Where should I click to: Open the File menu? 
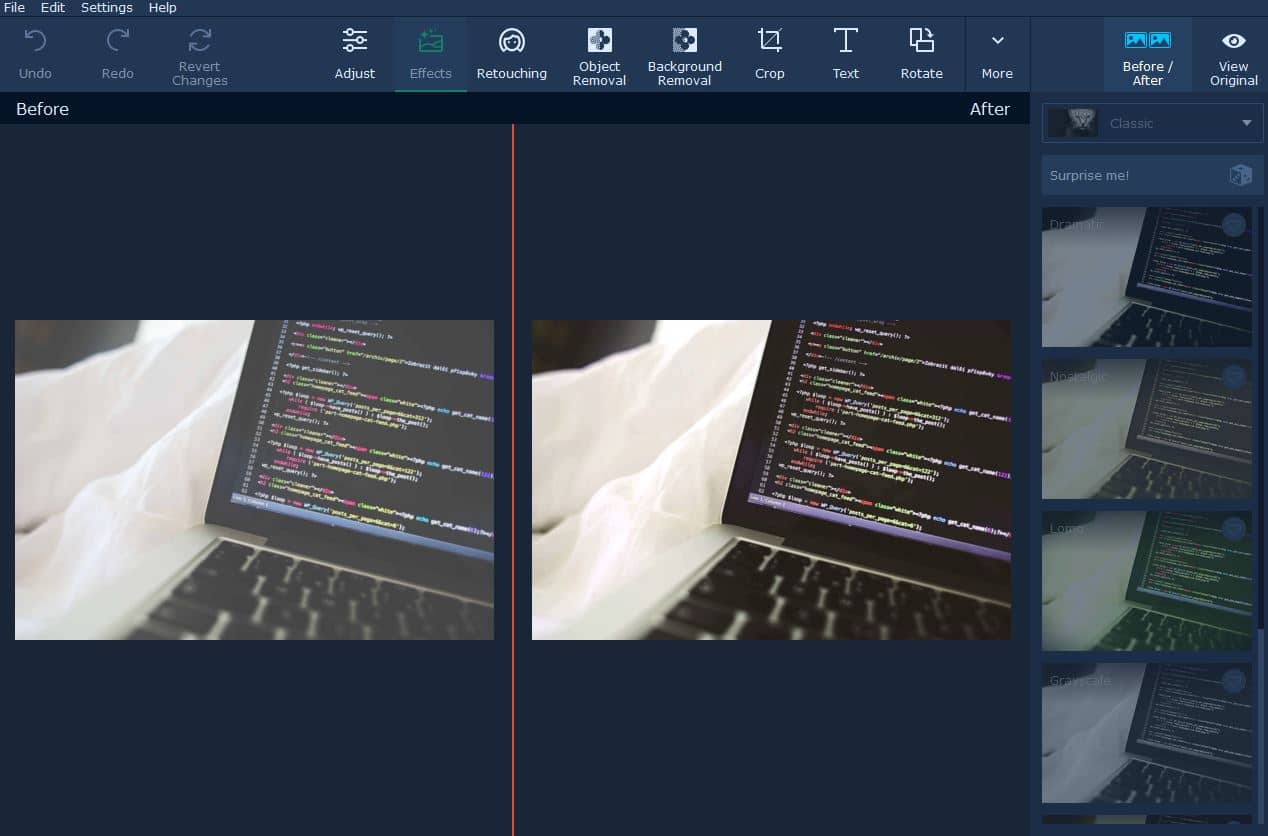(x=14, y=8)
